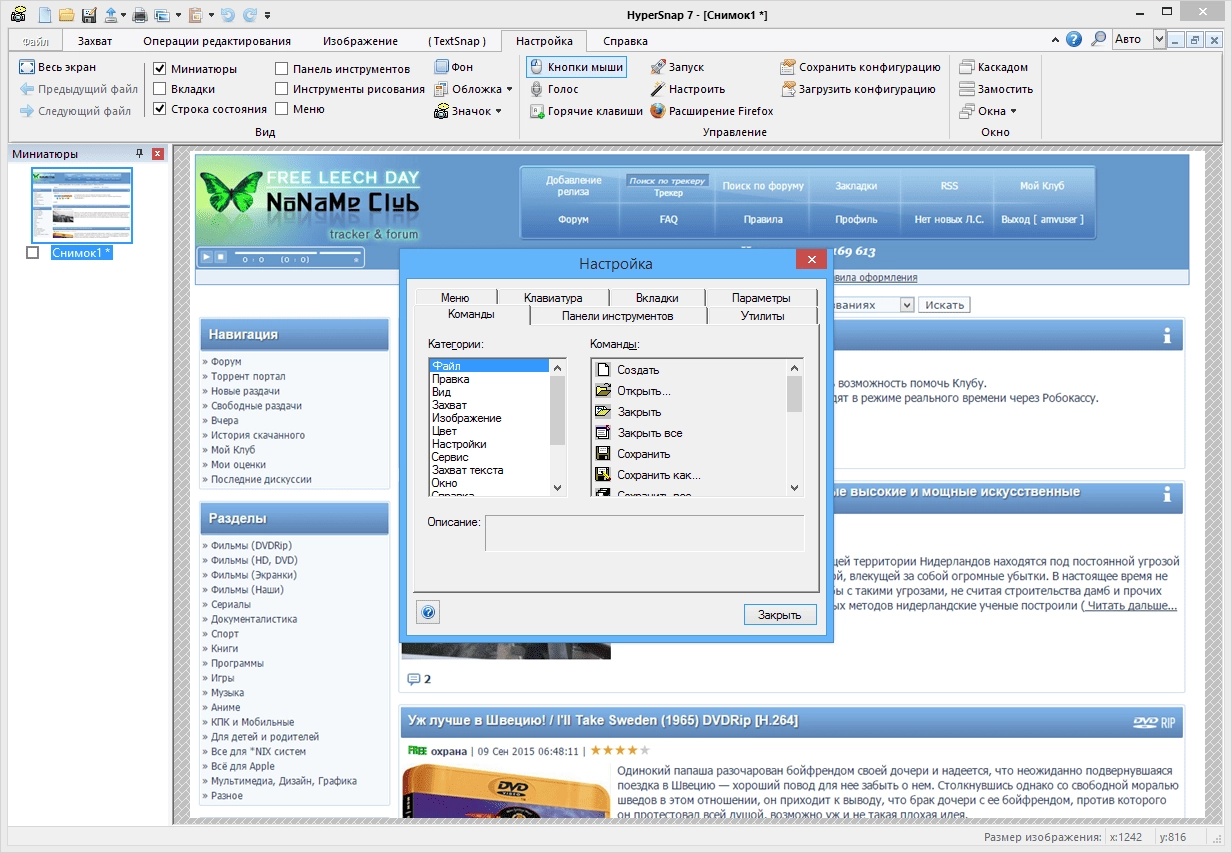
Task: Click the save diskette icon in quick access toolbar
Action: (88, 14)
